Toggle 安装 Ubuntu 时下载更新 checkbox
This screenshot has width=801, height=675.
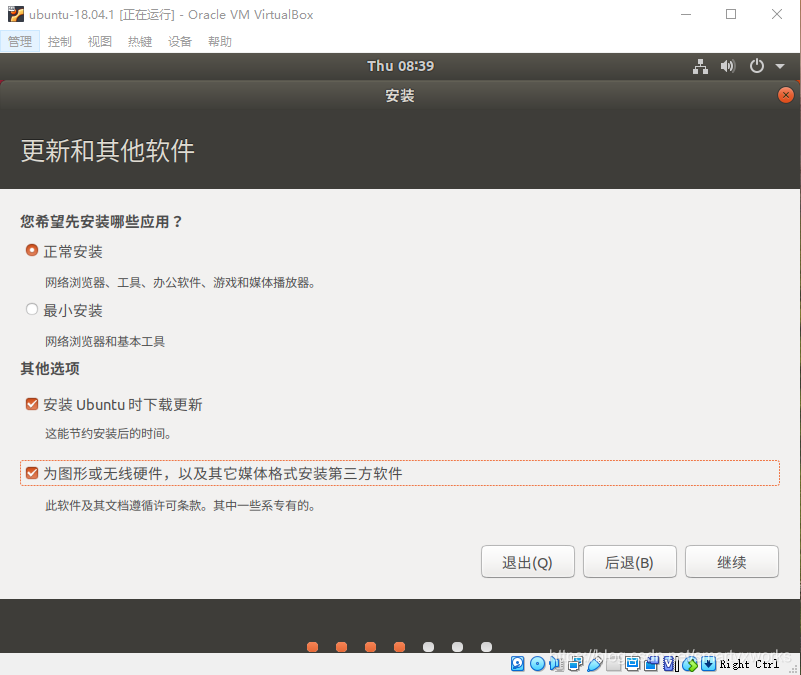(x=32, y=404)
